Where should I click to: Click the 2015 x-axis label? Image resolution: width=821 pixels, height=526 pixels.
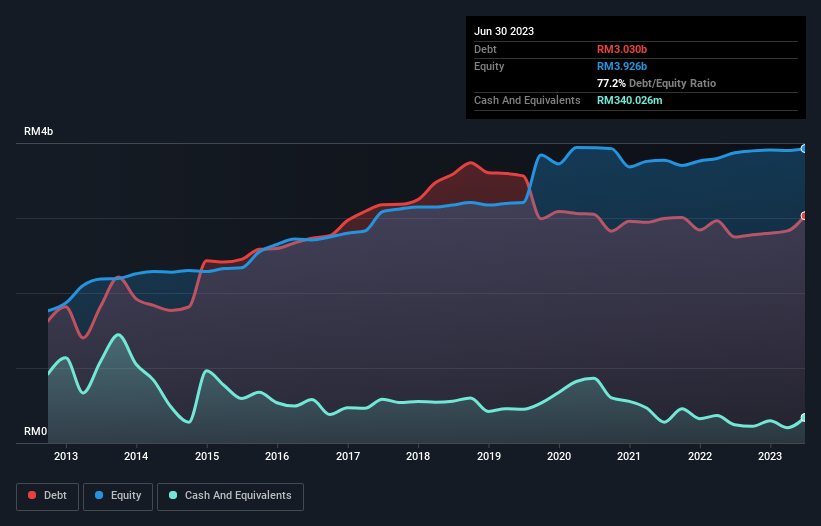point(207,456)
